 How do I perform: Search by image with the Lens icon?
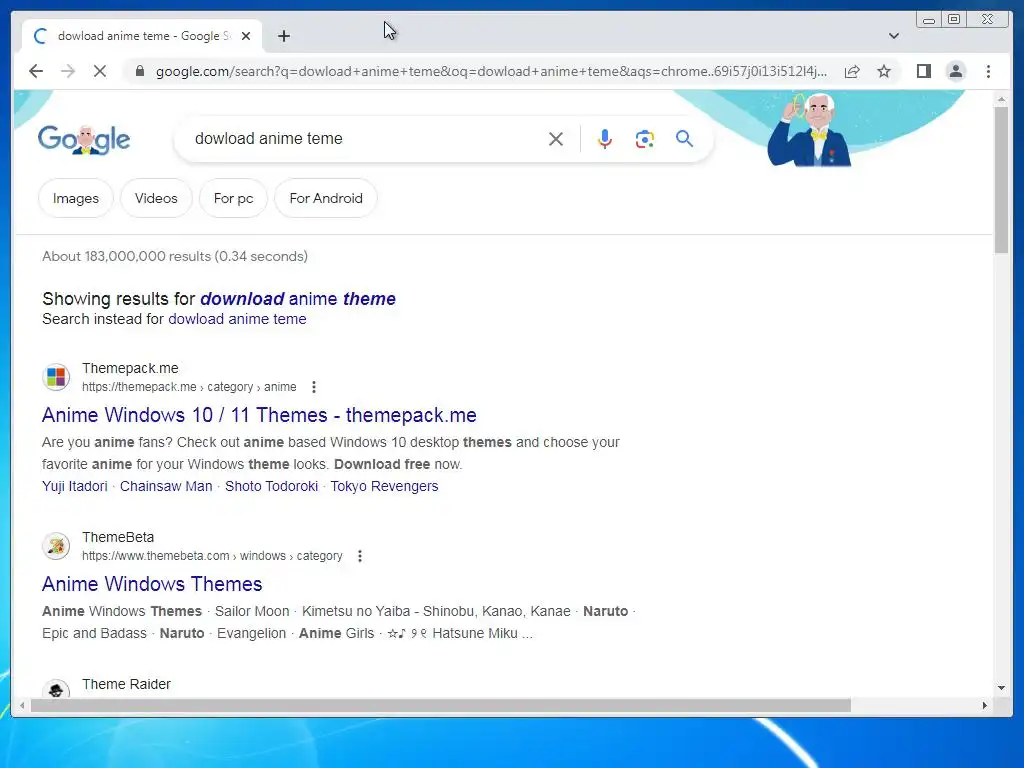tap(645, 139)
